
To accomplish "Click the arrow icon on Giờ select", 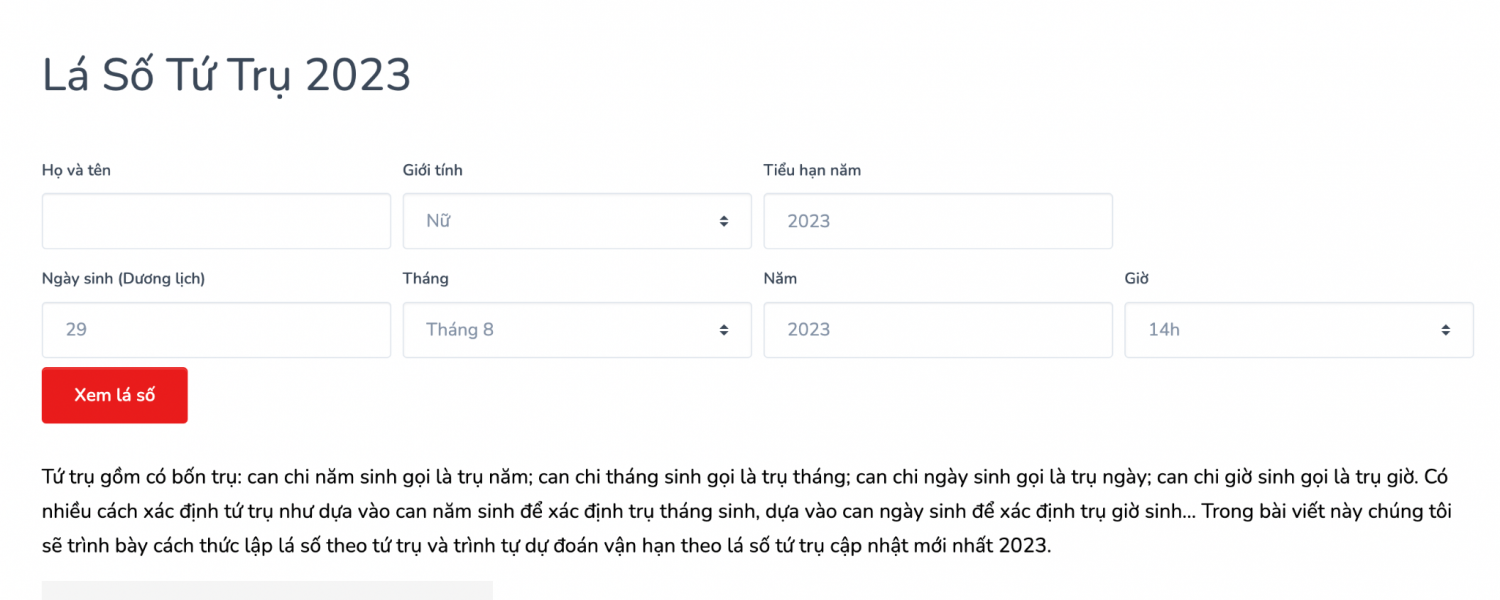I will (x=1446, y=330).
